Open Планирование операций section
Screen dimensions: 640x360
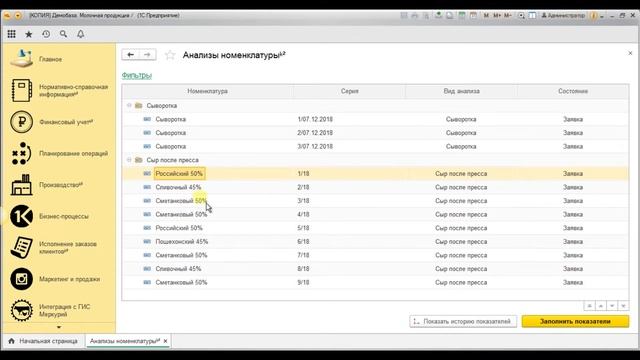[59, 153]
